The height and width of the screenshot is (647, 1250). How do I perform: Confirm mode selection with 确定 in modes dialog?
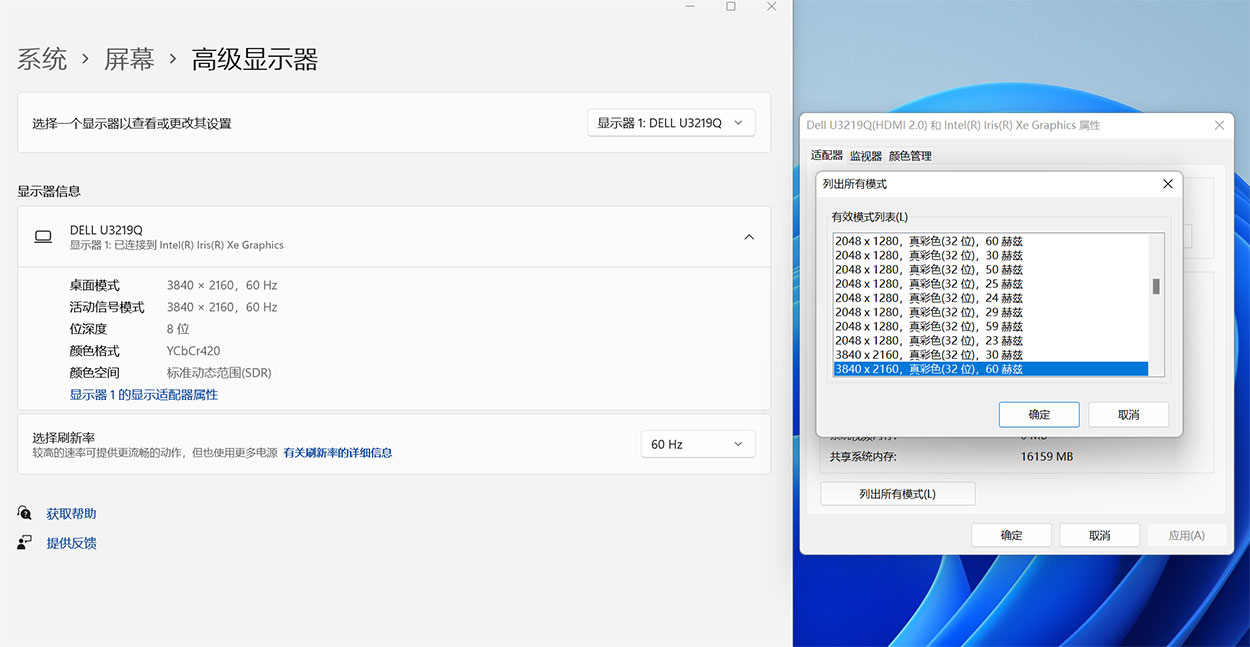tap(1038, 414)
